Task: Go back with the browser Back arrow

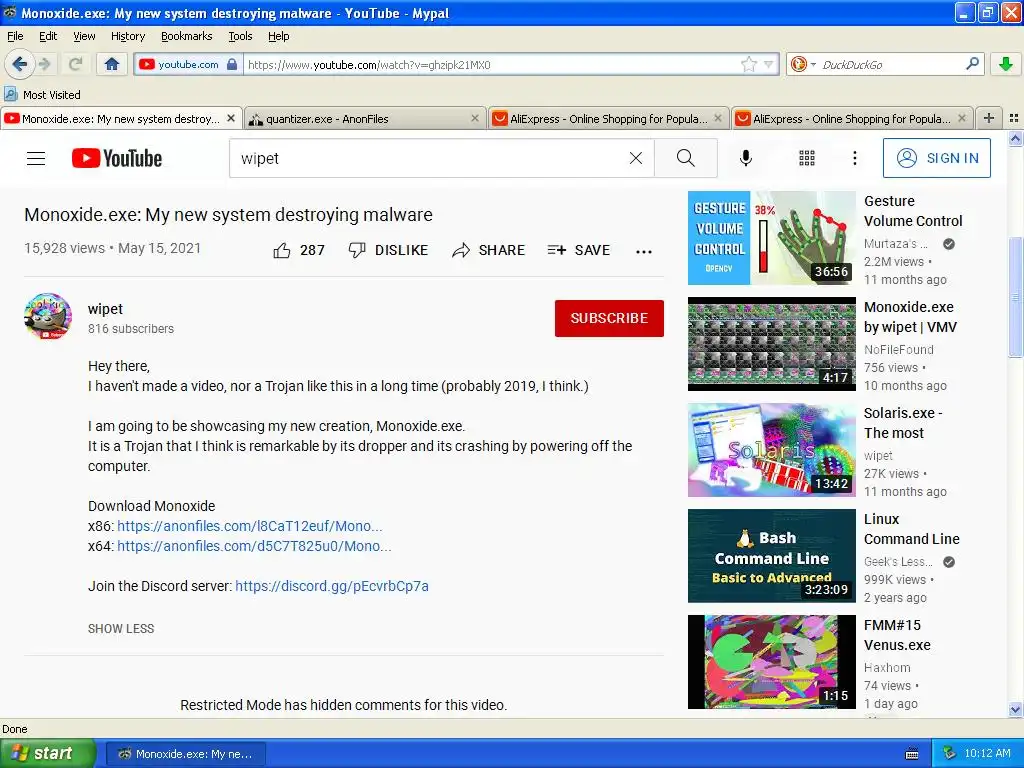Action: coord(20,64)
